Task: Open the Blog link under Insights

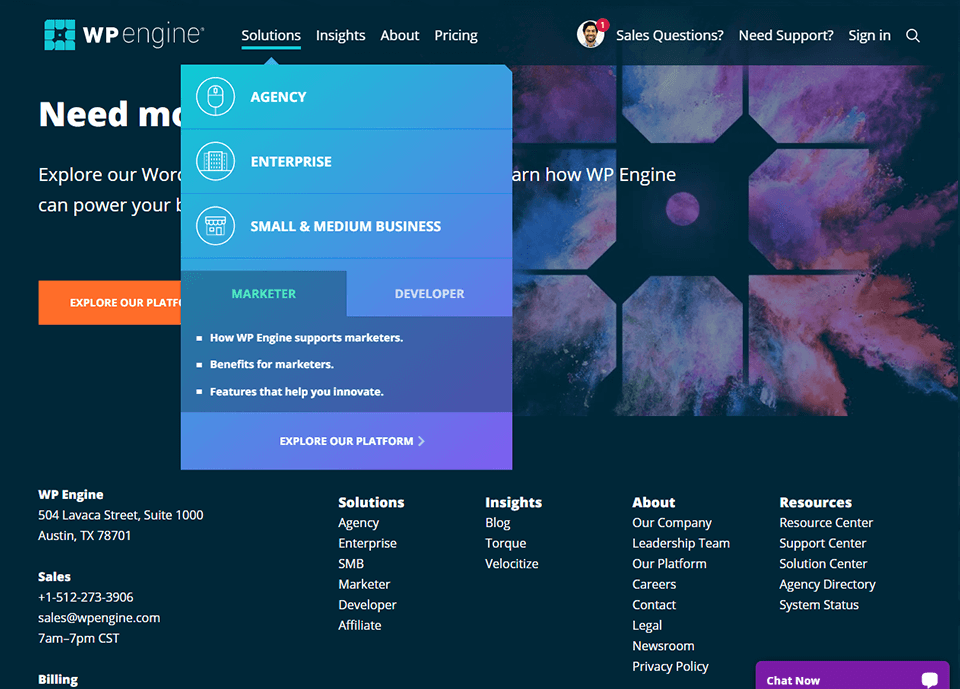Action: [498, 523]
